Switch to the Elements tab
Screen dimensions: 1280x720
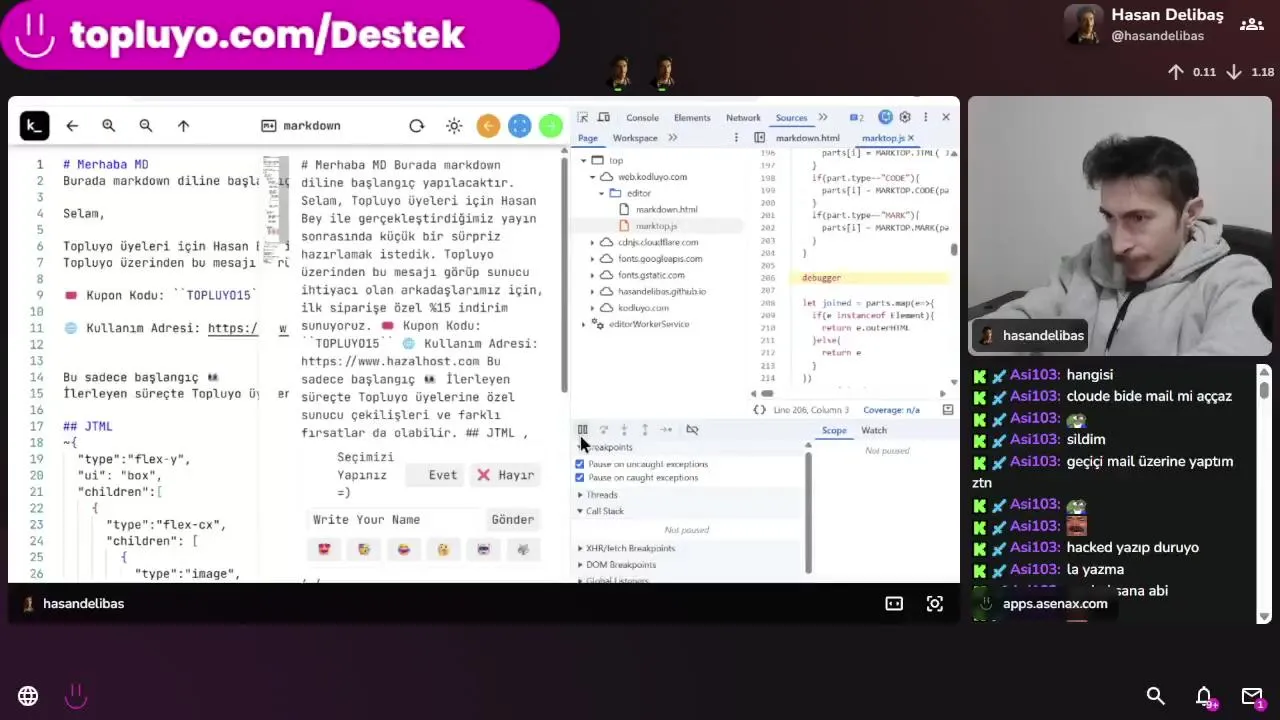pyautogui.click(x=692, y=118)
